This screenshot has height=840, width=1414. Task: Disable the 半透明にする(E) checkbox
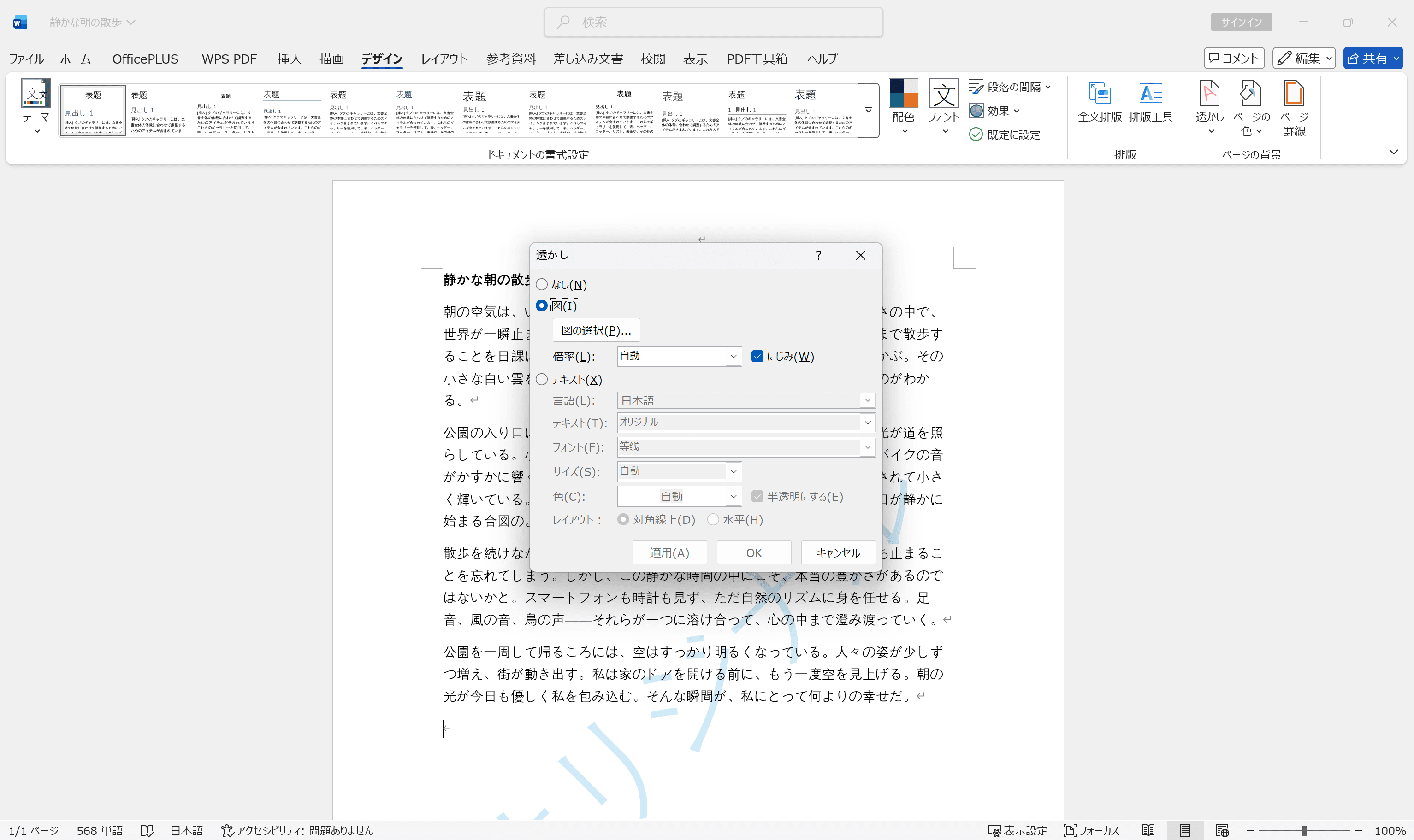[x=757, y=496]
